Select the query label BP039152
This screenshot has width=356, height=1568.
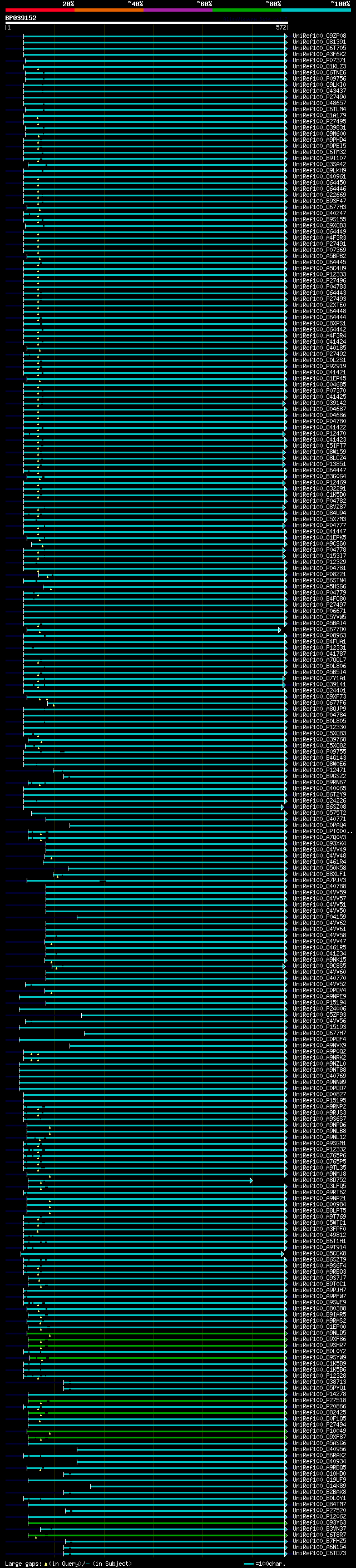(x=21, y=18)
